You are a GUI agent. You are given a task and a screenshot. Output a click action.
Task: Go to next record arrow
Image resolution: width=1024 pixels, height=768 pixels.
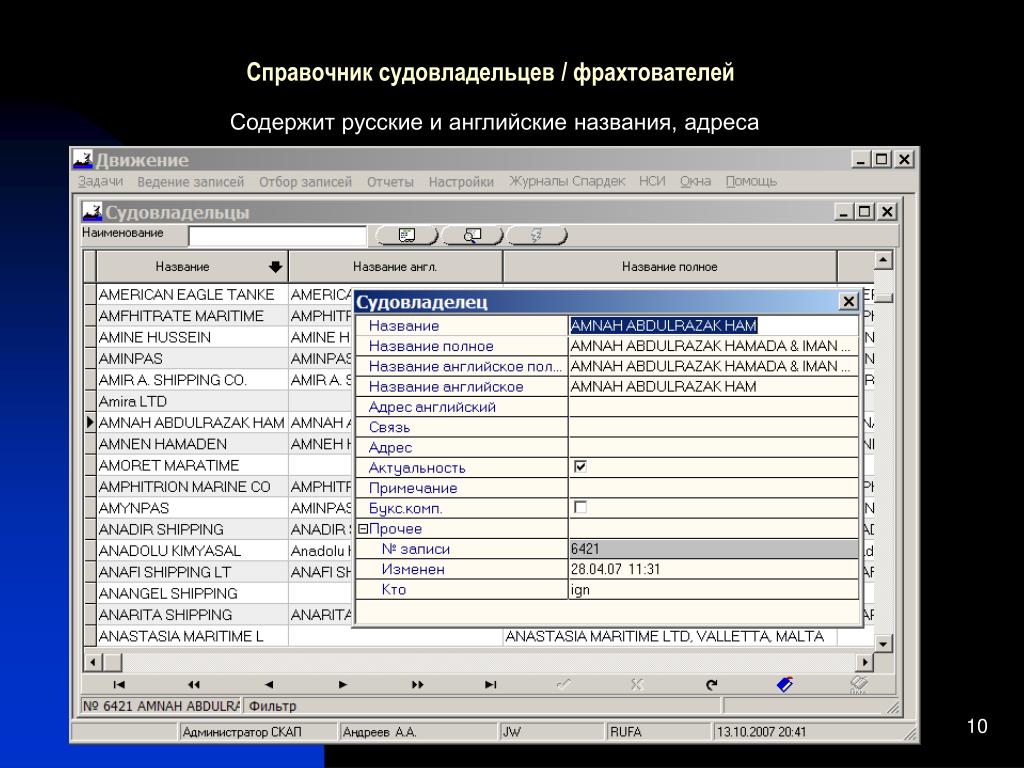click(x=343, y=684)
